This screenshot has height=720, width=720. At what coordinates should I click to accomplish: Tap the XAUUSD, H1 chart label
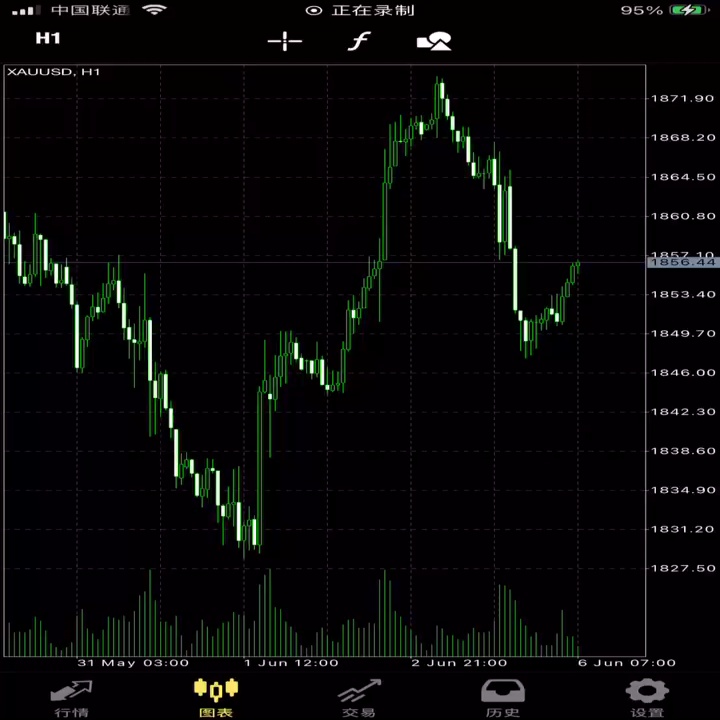coord(54,72)
